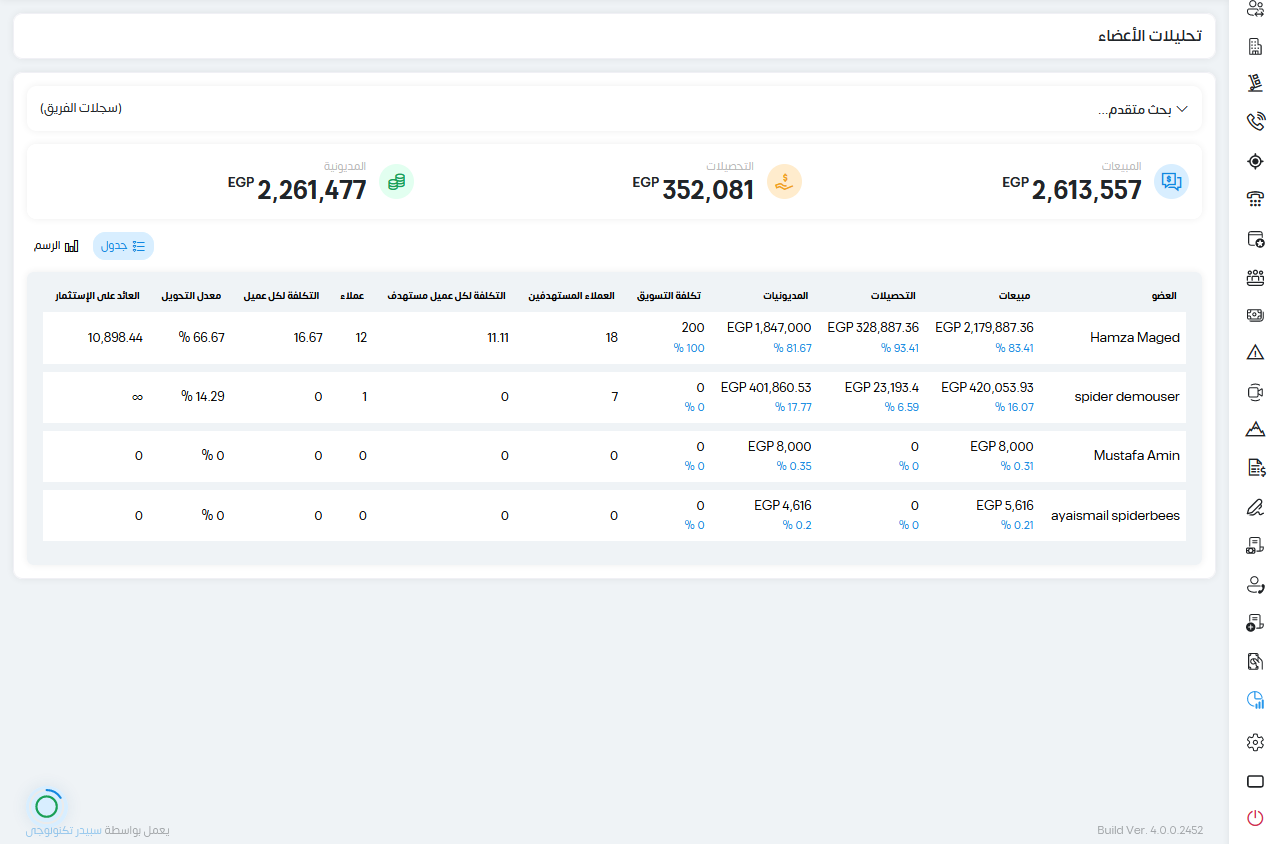Viewport: 1279px width, 844px height.
Task: Open the crosshair target icon in sidebar
Action: pos(1256,161)
